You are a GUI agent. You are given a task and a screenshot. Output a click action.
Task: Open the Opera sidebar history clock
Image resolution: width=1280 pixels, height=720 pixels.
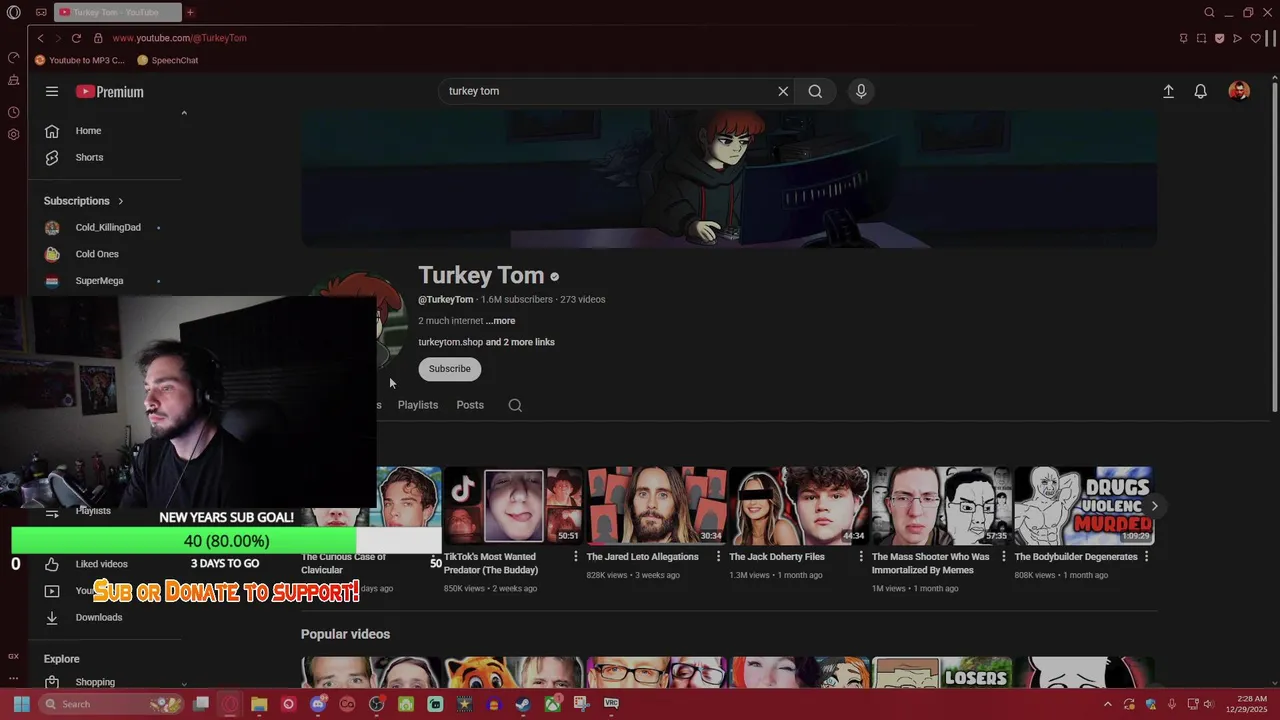click(x=13, y=112)
